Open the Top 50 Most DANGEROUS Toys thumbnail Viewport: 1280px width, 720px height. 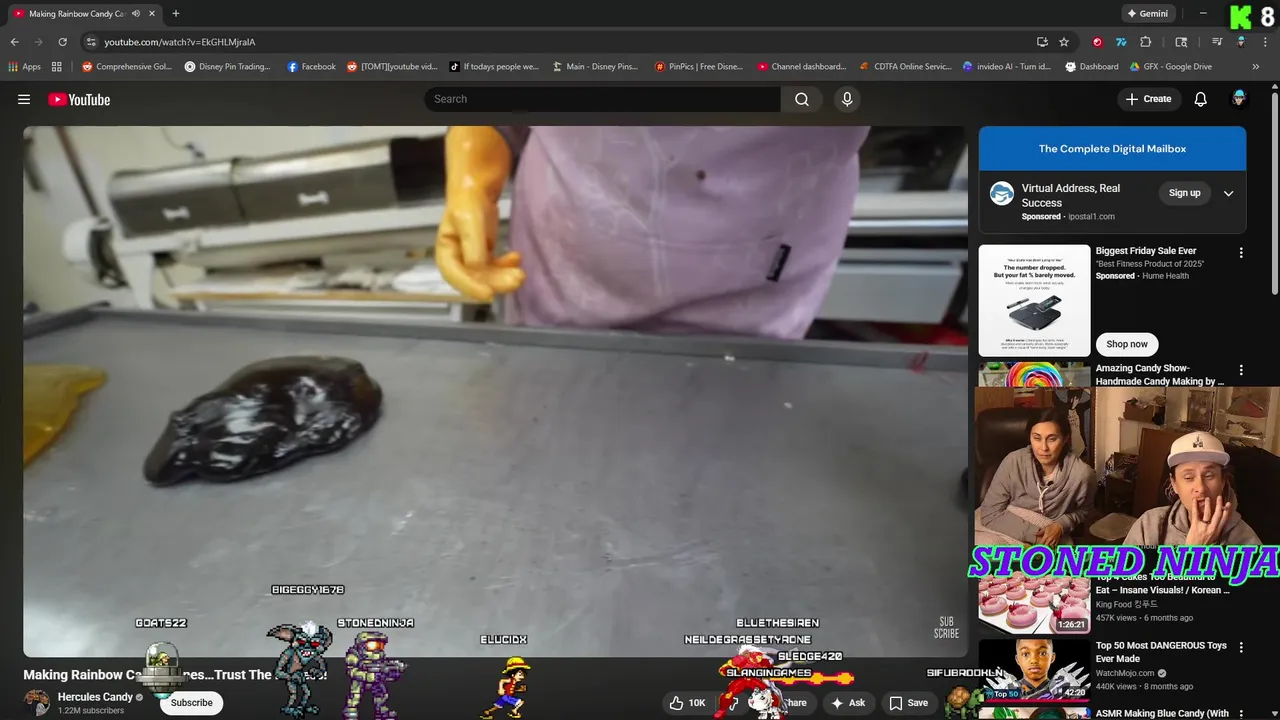pos(1034,670)
